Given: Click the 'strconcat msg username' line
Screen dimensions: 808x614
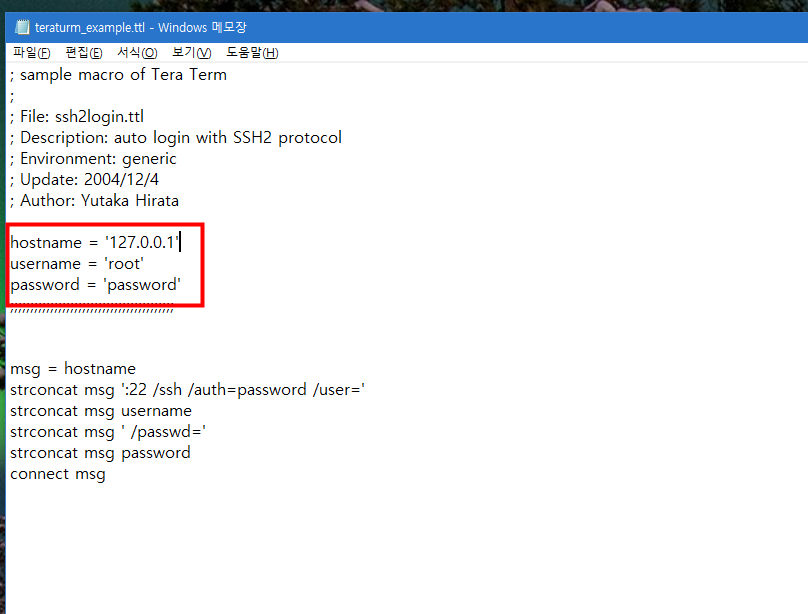Looking at the screenshot, I should click(100, 411).
